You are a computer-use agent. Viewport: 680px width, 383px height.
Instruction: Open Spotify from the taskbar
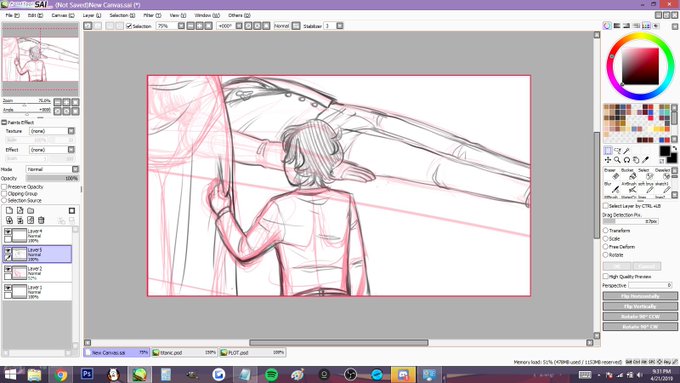pyautogui.click(x=271, y=374)
